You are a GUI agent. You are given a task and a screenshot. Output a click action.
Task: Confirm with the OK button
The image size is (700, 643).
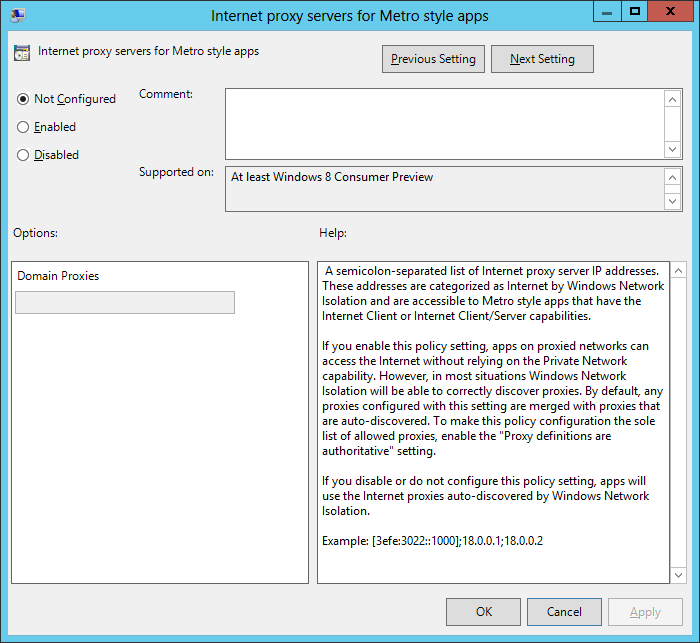click(483, 612)
